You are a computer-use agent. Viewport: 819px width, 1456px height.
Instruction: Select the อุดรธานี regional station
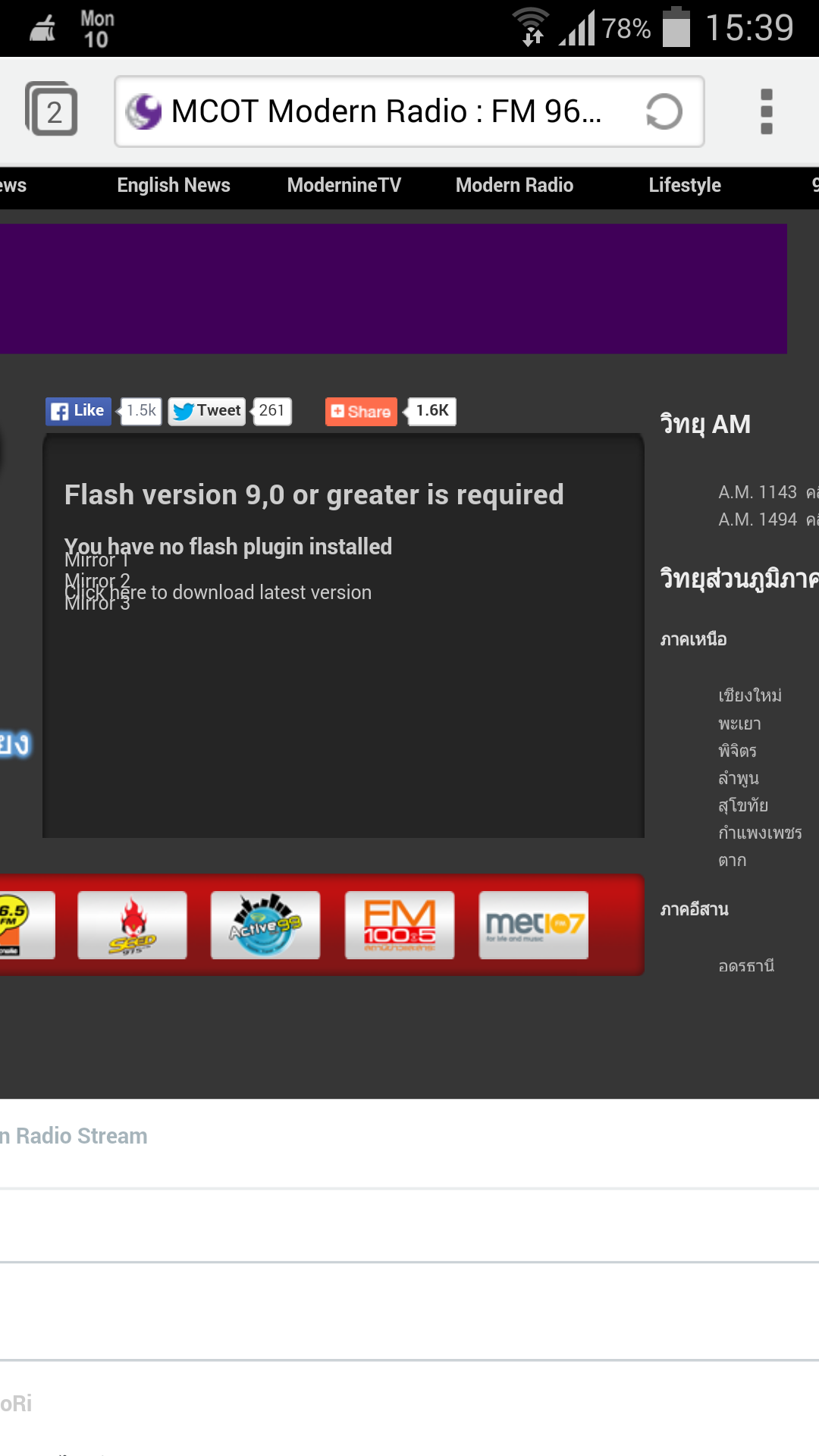point(746,965)
